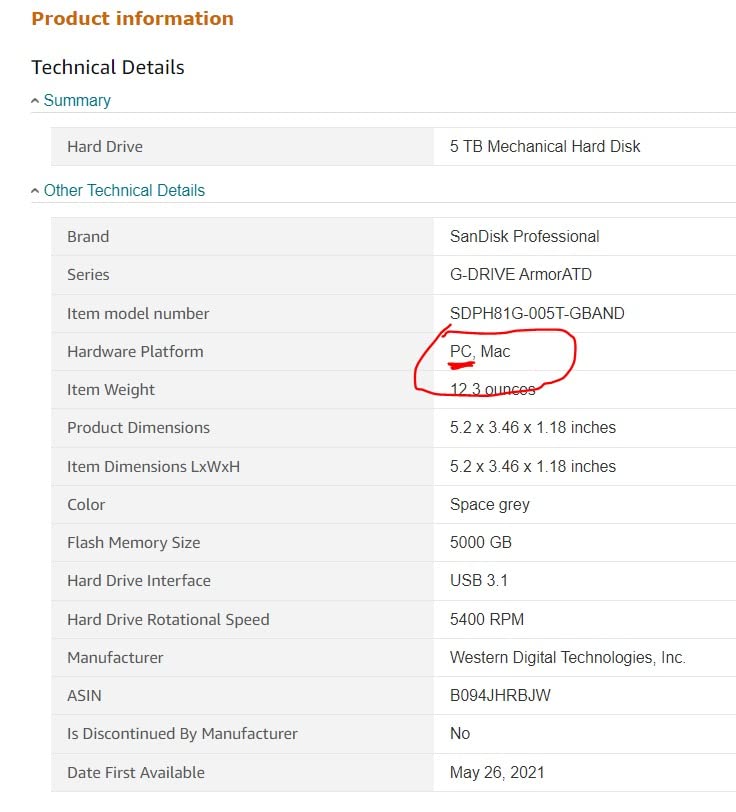Screen dimensions: 736x812
Task: Select value 5400 RPM
Action: coord(487,619)
